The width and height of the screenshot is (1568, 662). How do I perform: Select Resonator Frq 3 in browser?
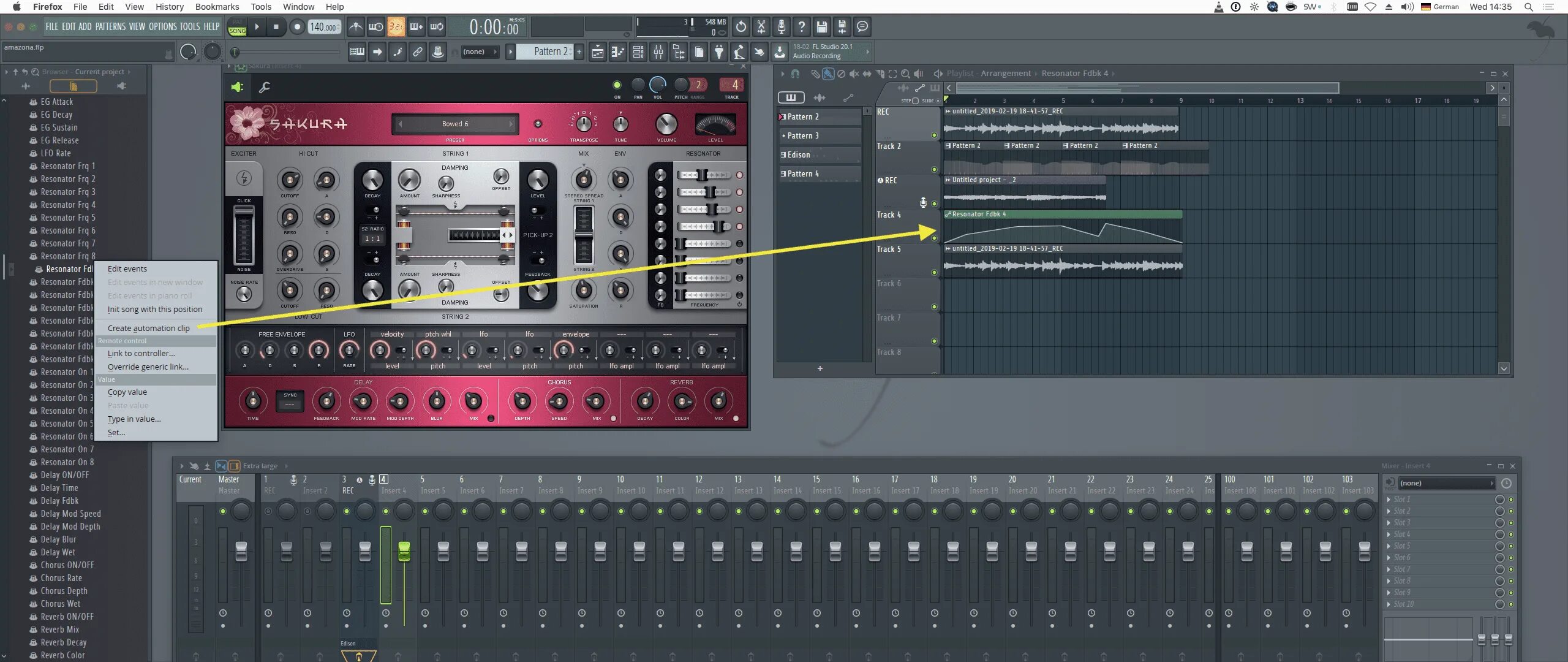(67, 192)
